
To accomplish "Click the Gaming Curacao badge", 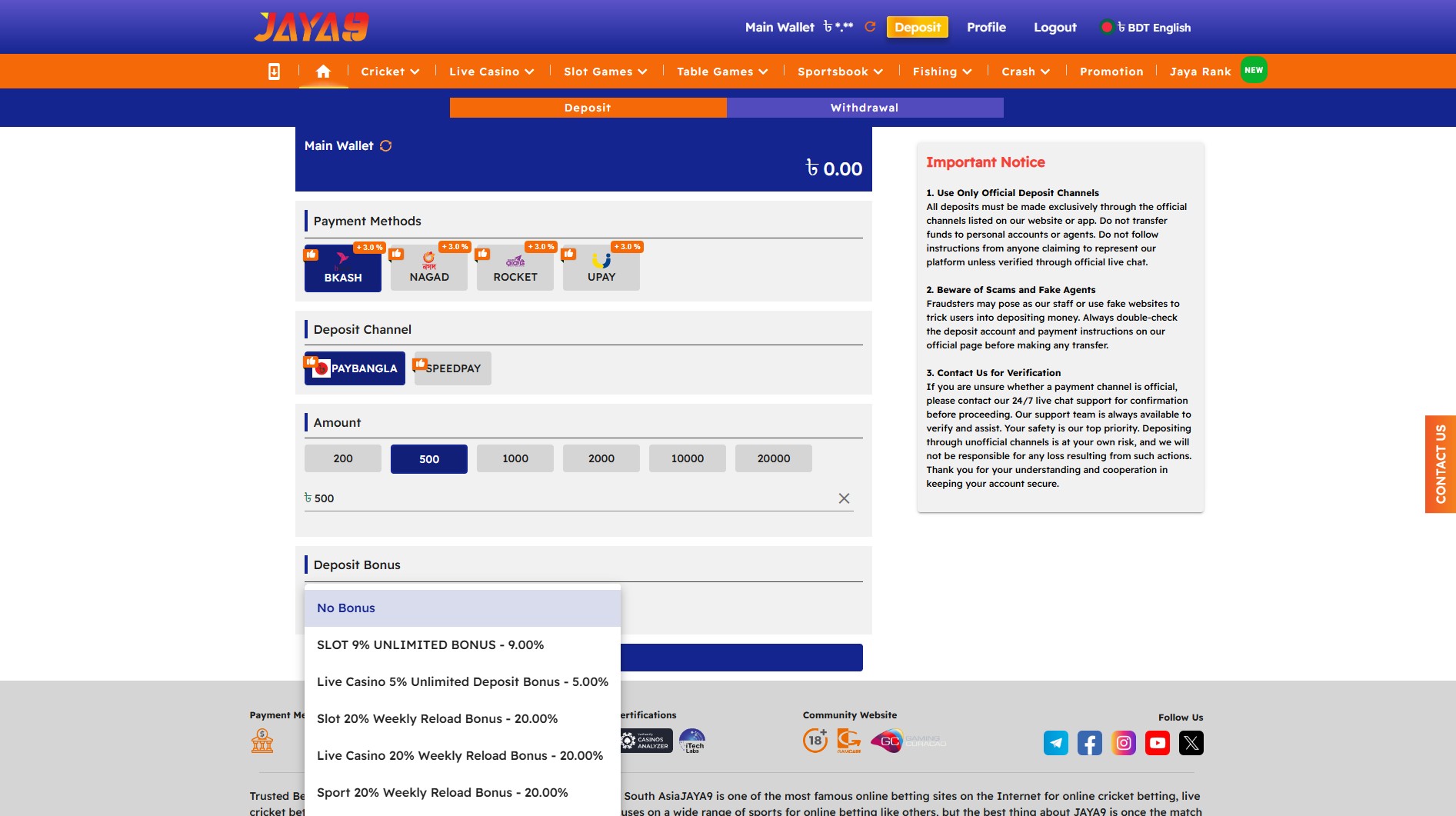I will pos(908,741).
